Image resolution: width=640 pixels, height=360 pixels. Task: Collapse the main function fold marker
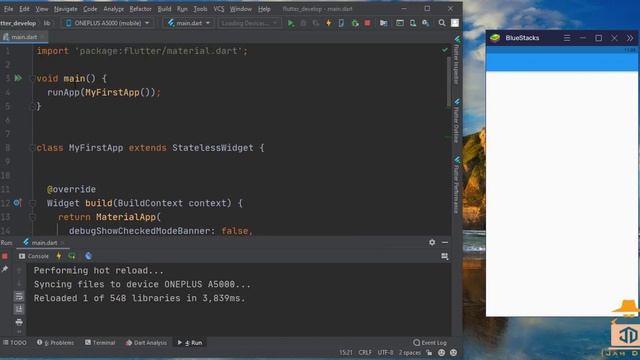(33, 78)
